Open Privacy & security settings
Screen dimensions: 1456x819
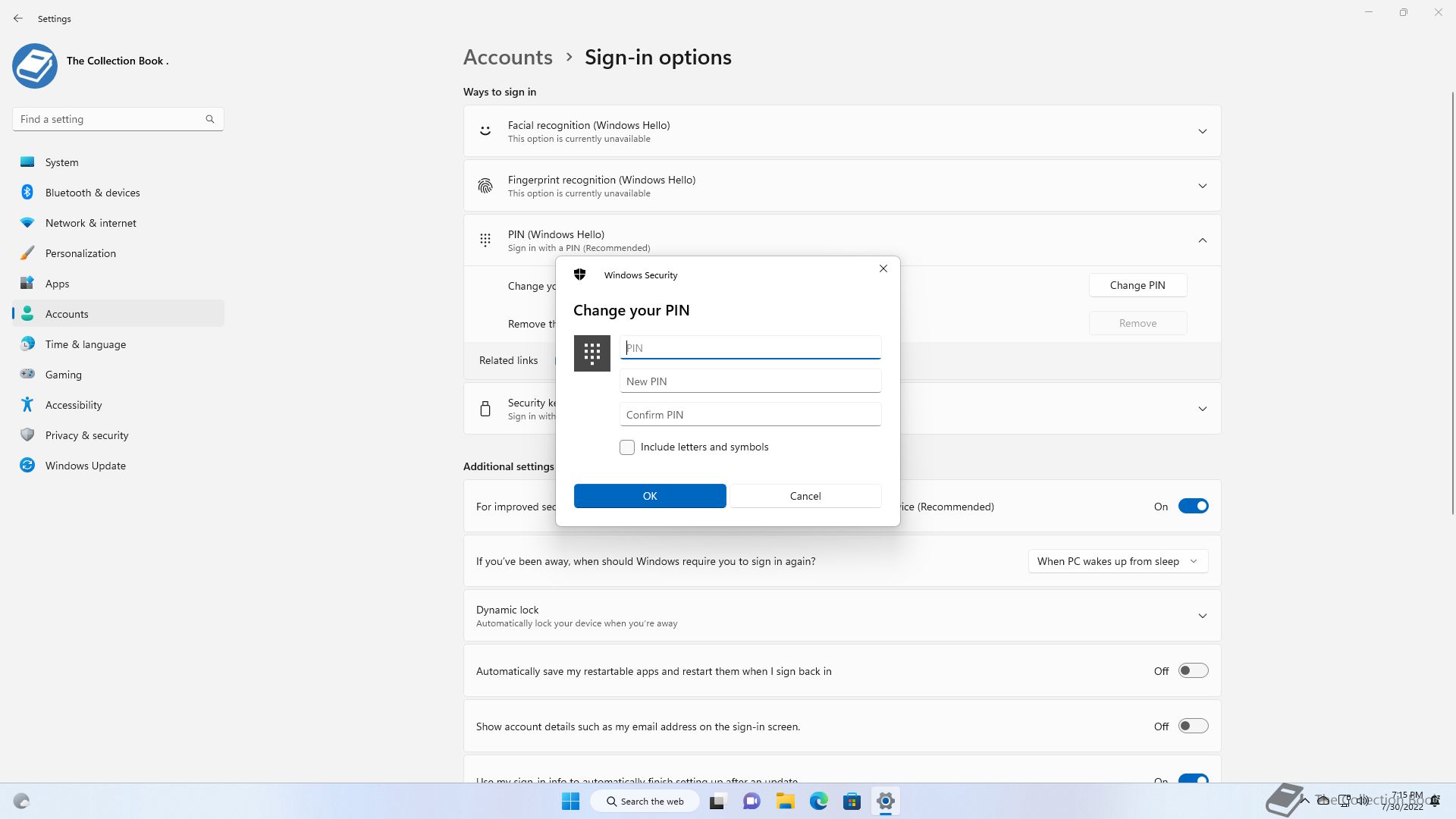[x=86, y=435]
